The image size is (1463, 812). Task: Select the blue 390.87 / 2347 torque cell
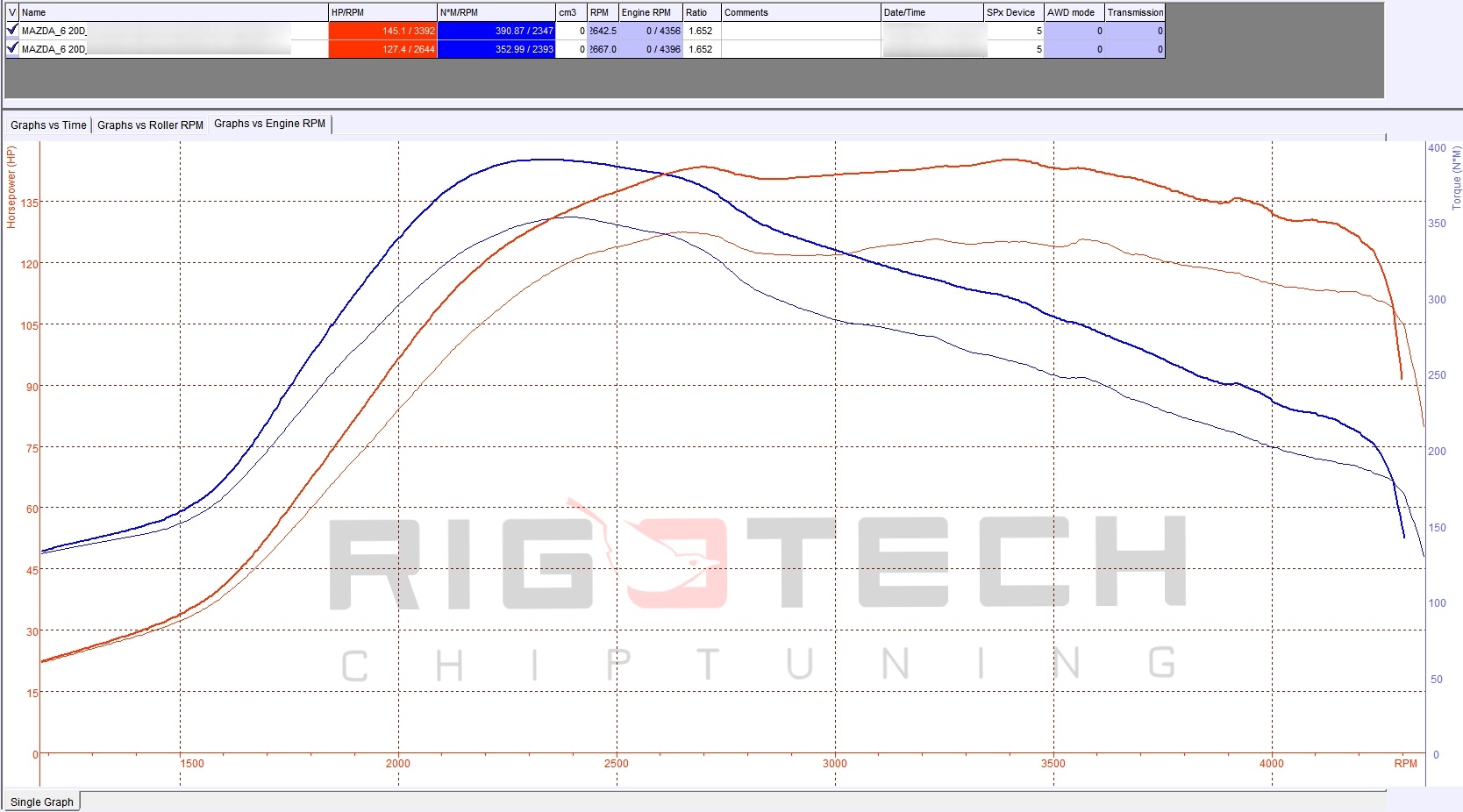[496, 31]
